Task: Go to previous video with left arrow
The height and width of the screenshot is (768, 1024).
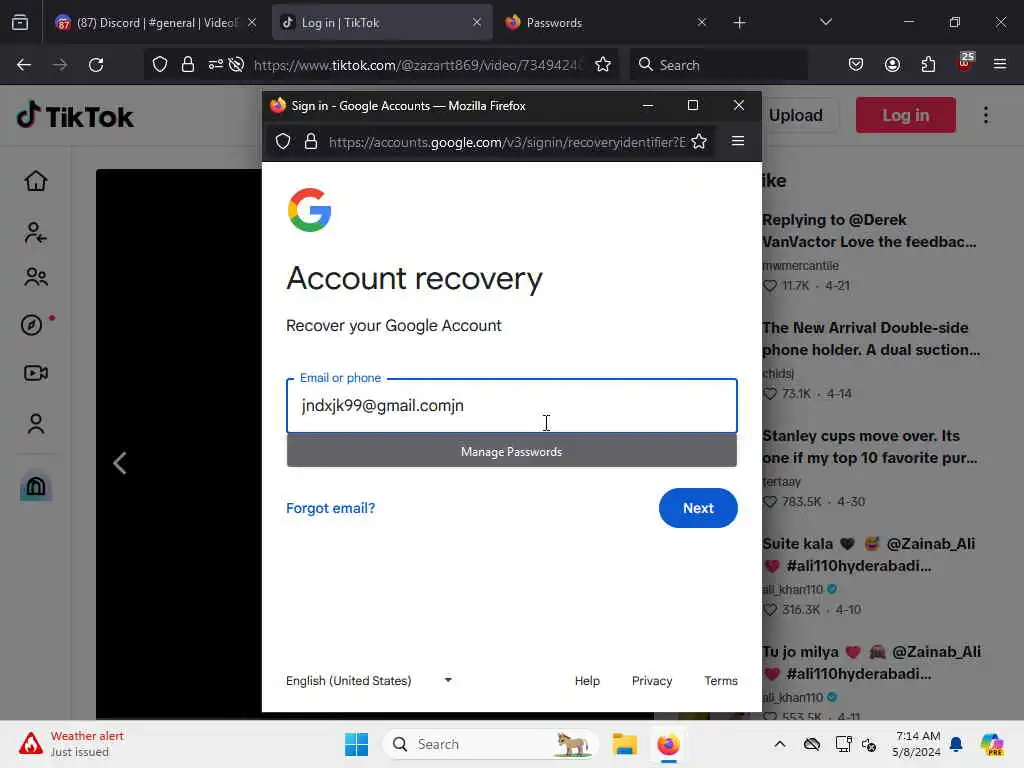Action: pyautogui.click(x=120, y=463)
